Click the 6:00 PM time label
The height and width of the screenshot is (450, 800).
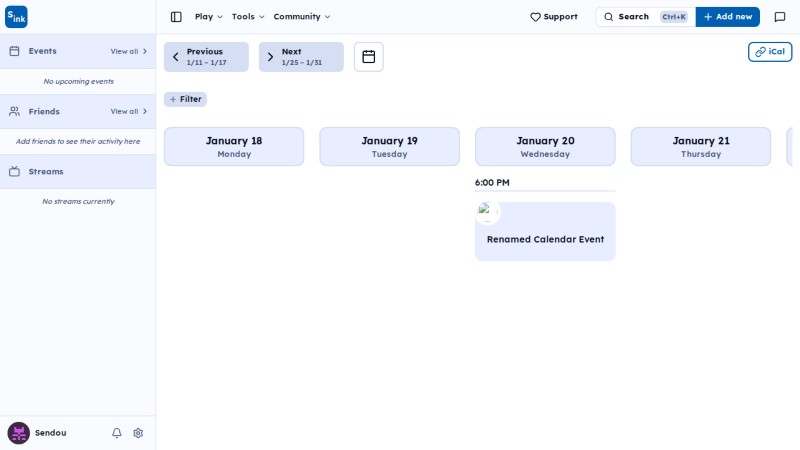pyautogui.click(x=492, y=182)
